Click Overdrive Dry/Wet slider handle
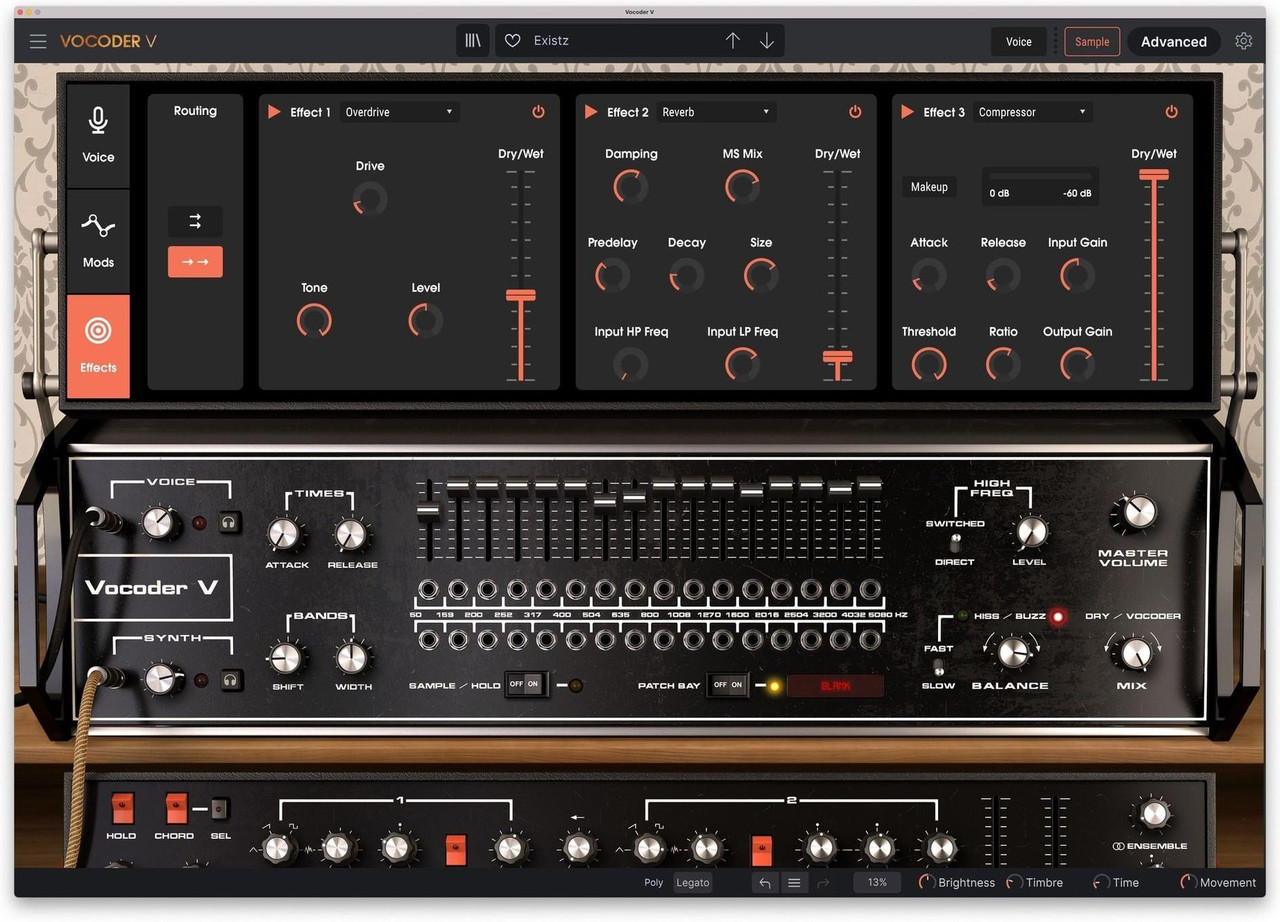This screenshot has width=1280, height=922. (x=521, y=295)
